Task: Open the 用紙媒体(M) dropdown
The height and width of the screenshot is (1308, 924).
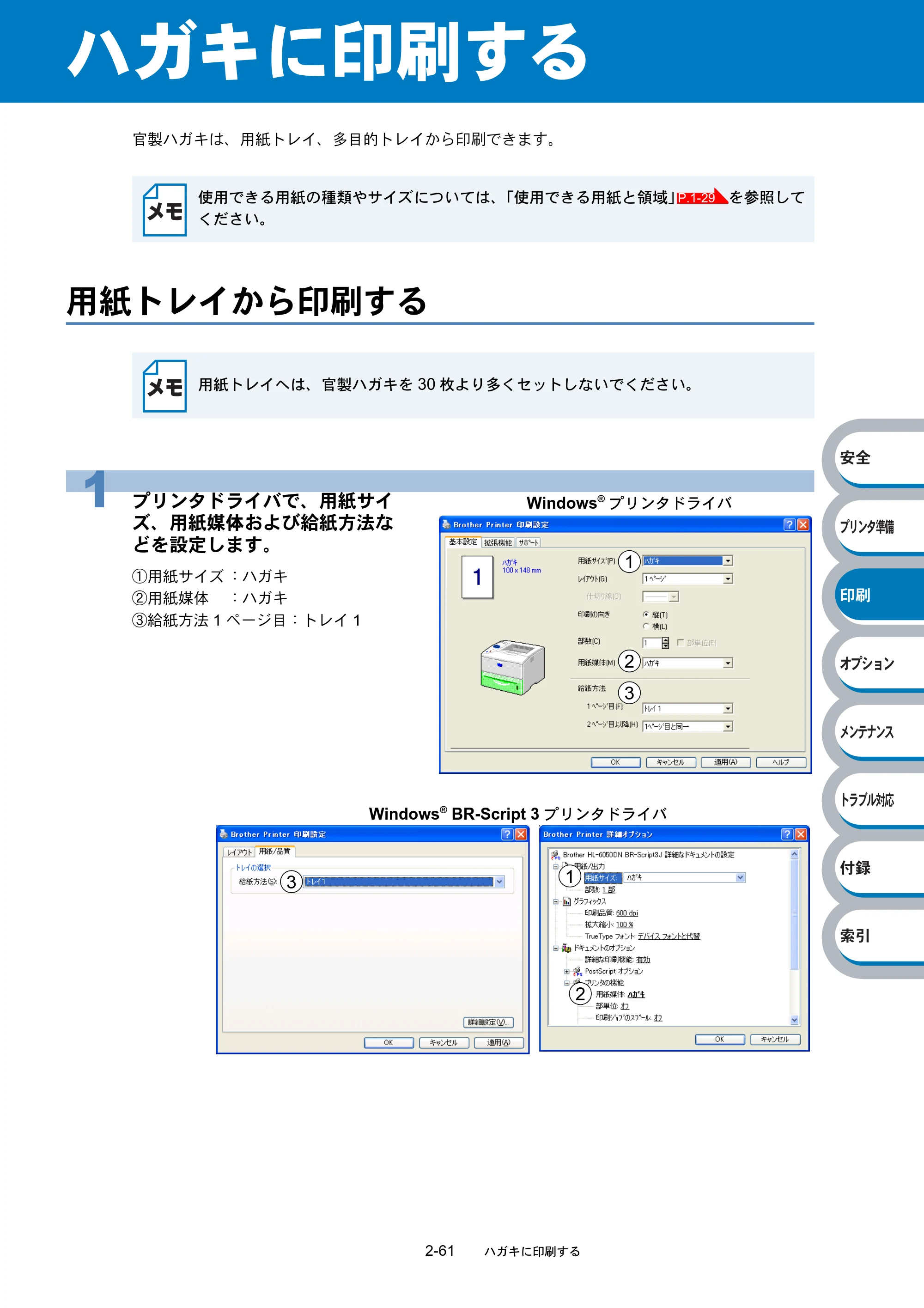Action: pyautogui.click(x=687, y=663)
